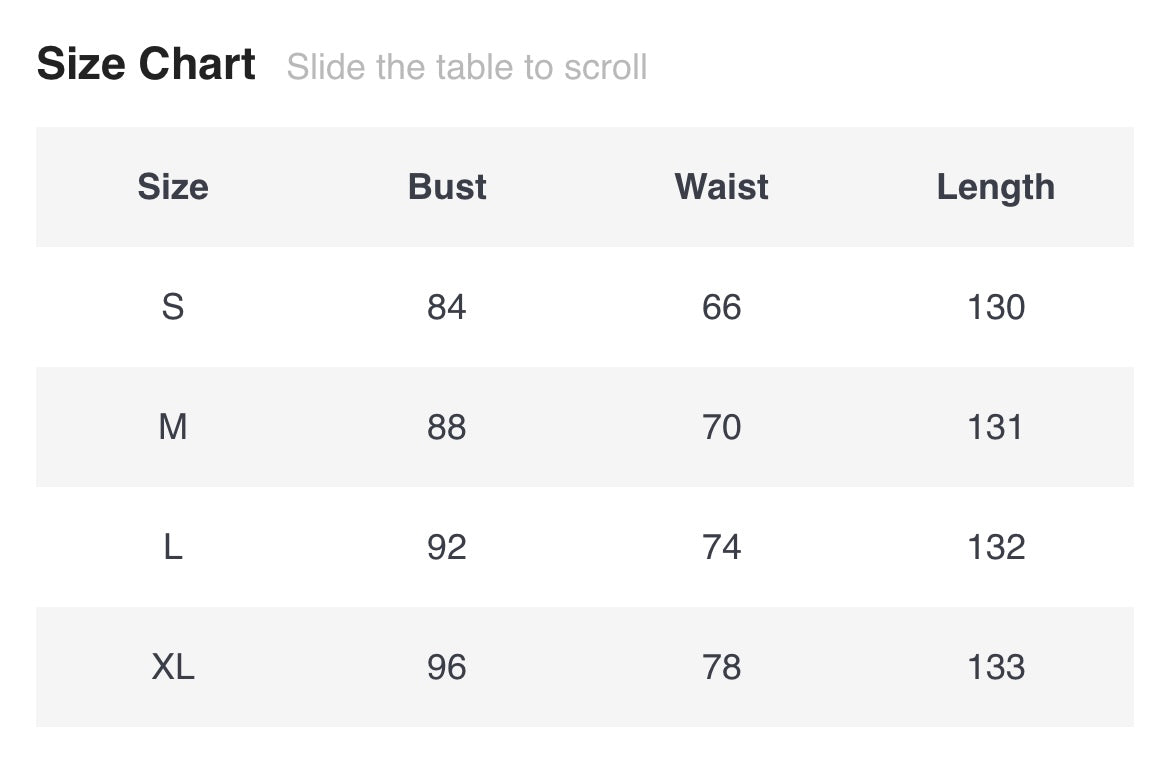
Task: Click length value 130 for size S
Action: tap(996, 307)
